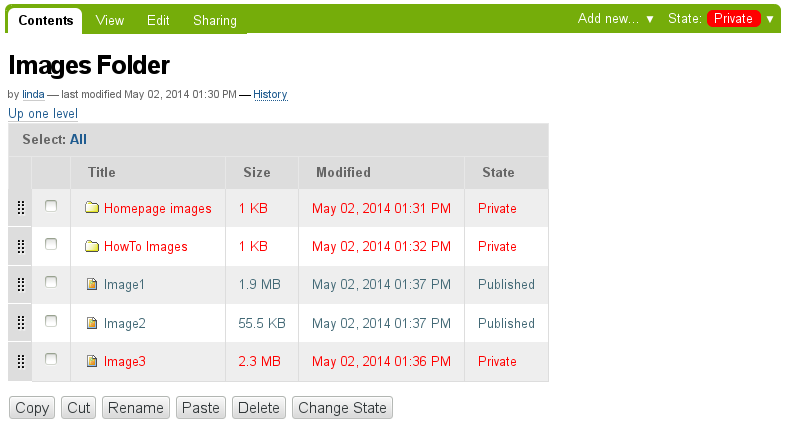Screen dimensions: 788x432
Task: Open the History link
Action: point(270,94)
